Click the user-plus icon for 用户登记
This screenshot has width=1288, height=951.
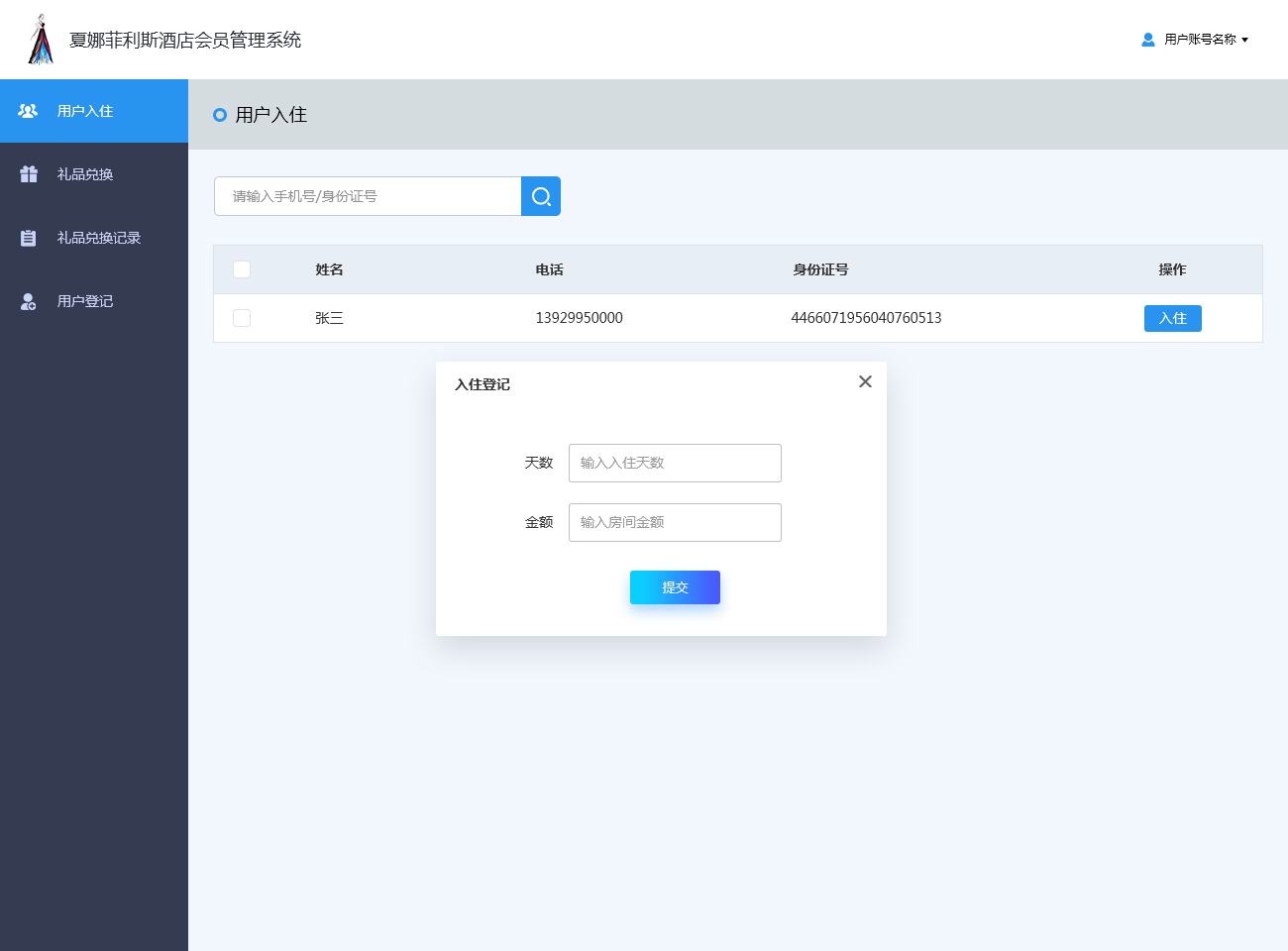pos(29,301)
